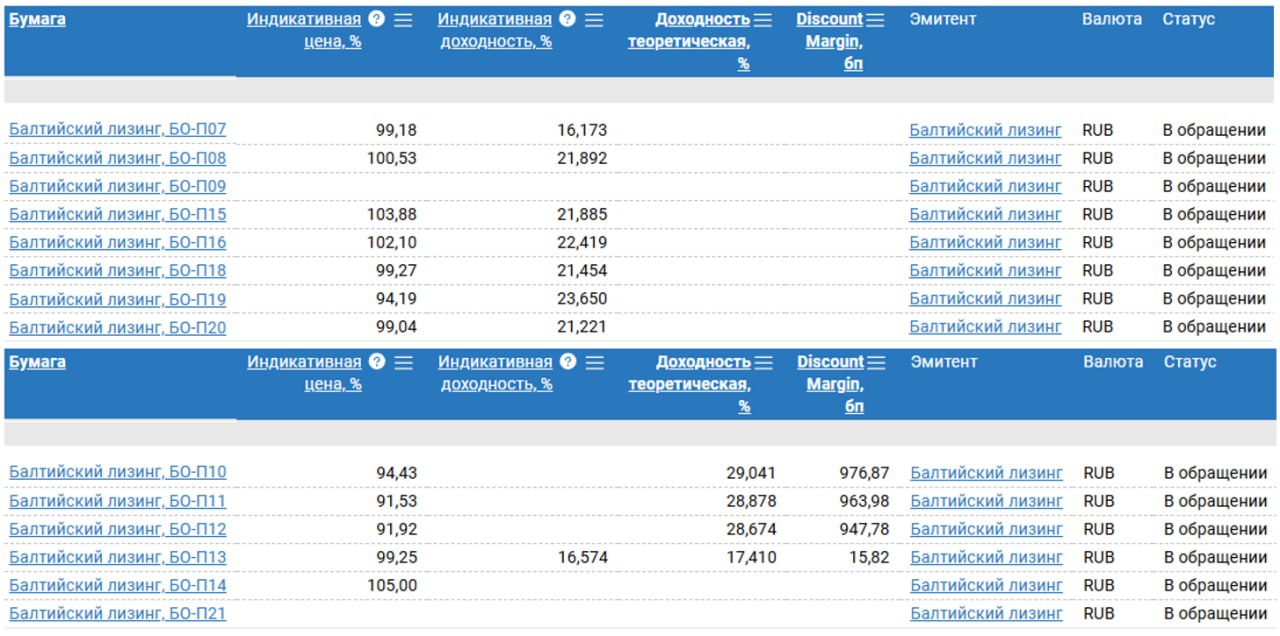Screen dimensions: 1280x636
Task: Click help icon beside Индикативная цена in bottom table
Action: pyautogui.click(x=377, y=362)
